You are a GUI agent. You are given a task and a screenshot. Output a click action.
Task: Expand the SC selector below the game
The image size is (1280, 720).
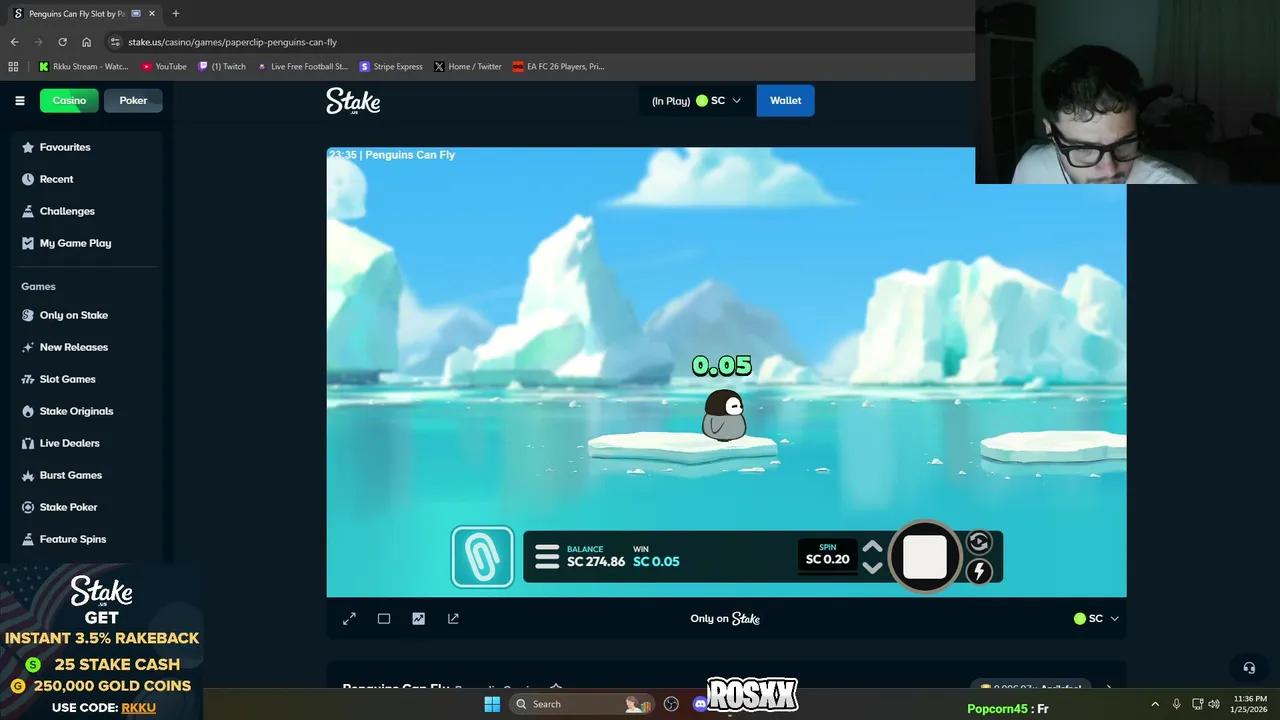click(x=1096, y=618)
